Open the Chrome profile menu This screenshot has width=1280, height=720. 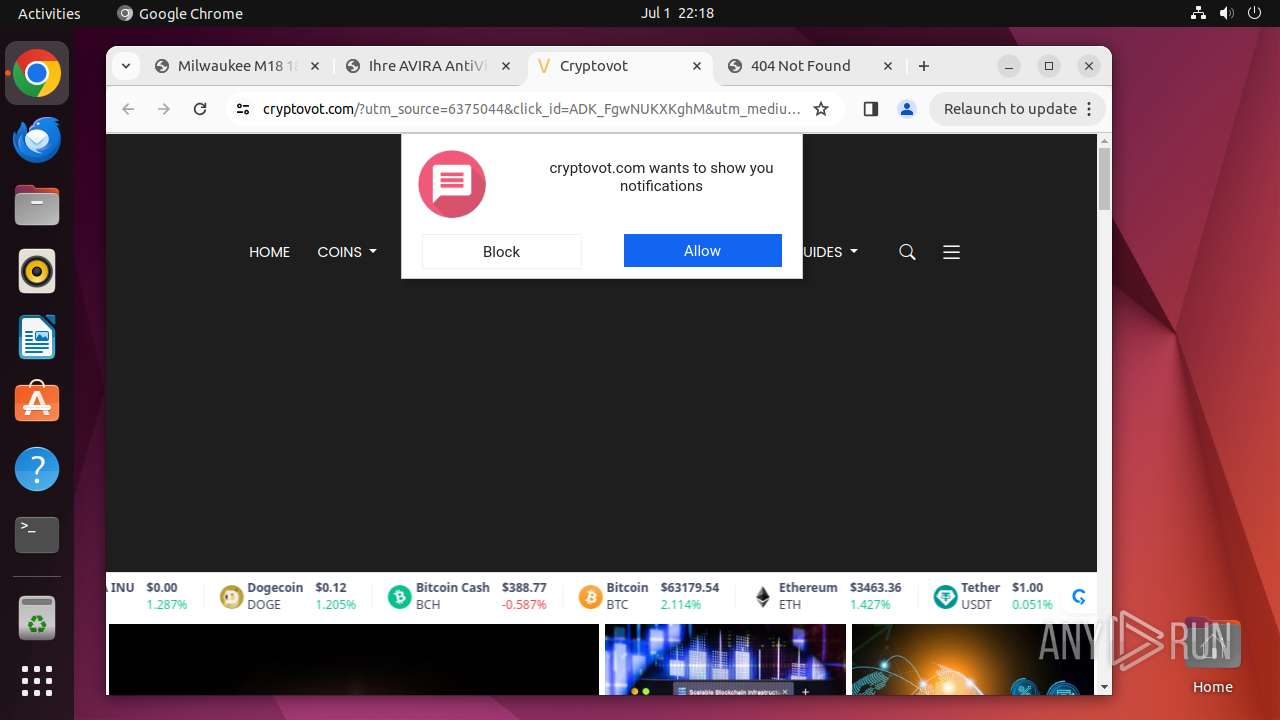[907, 109]
